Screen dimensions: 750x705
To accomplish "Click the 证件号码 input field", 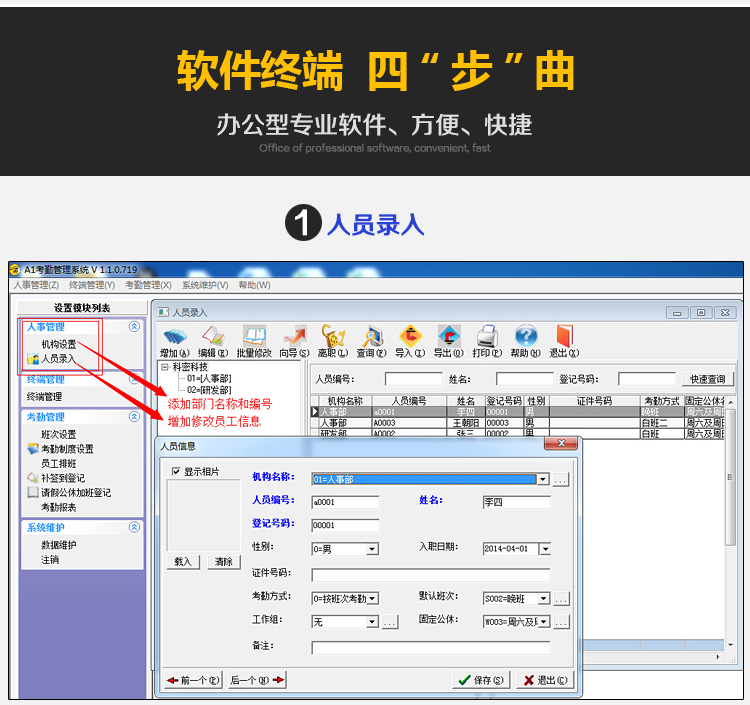I will pos(430,574).
